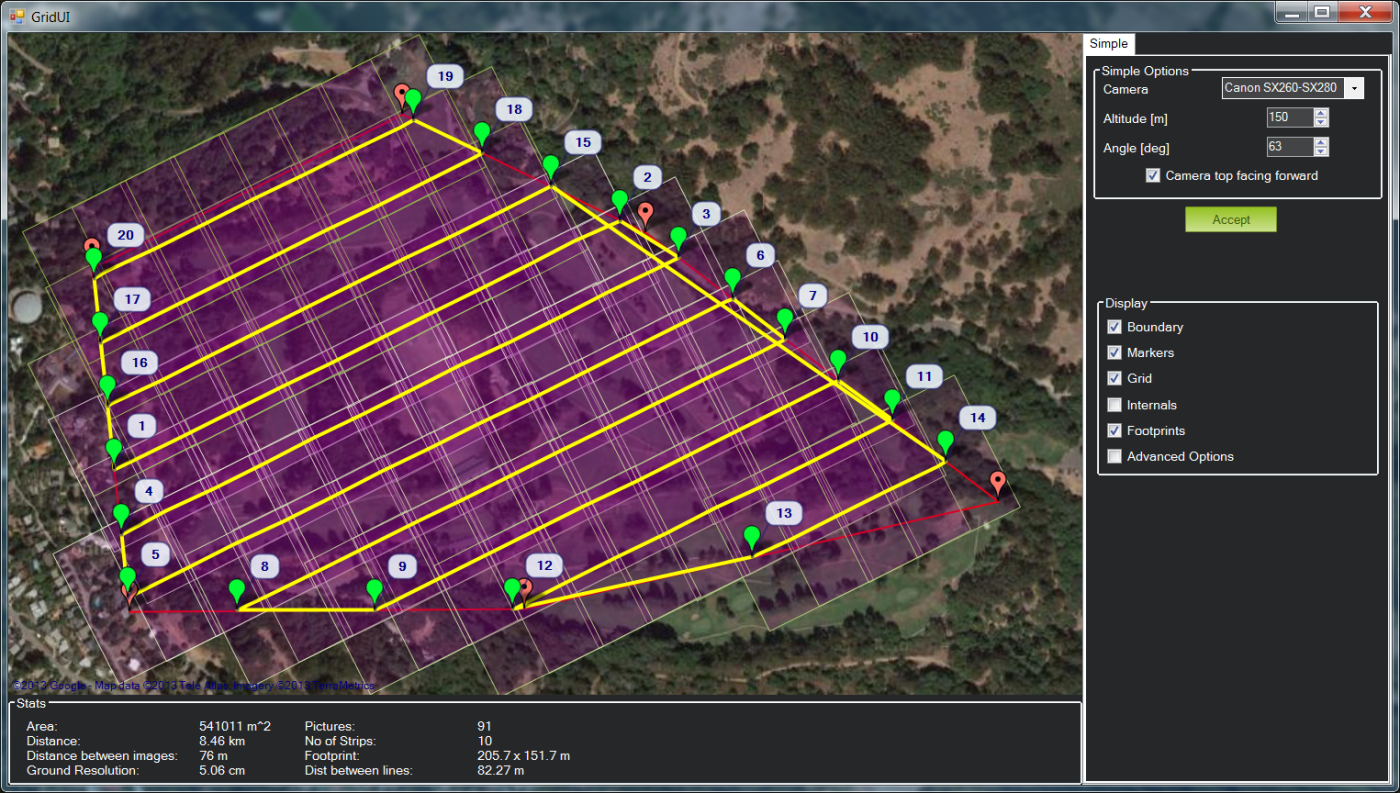Click the Pictures count 91
Screen dimensions: 1400x793
click(x=485, y=726)
